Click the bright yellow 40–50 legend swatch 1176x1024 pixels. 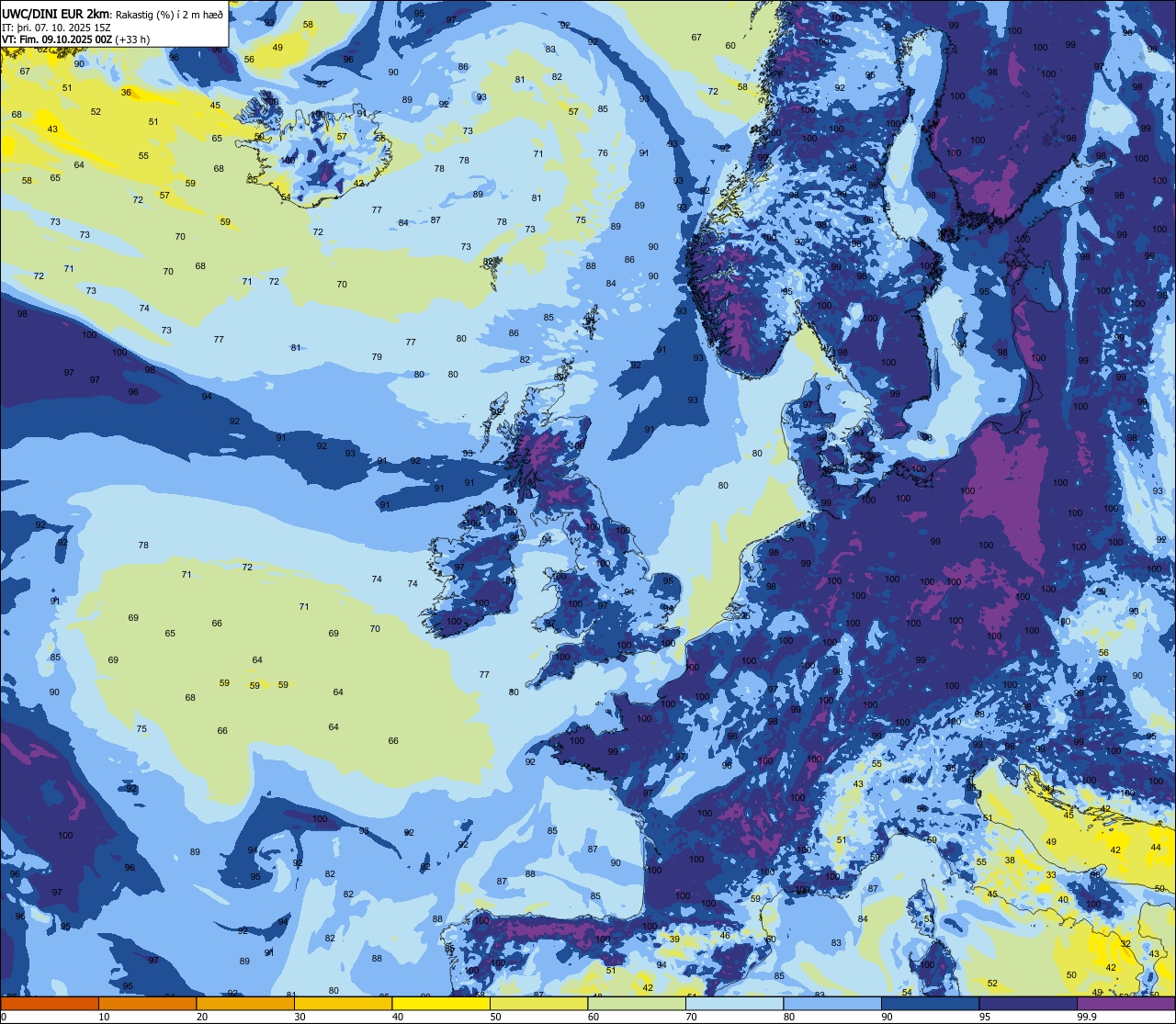tap(441, 1003)
